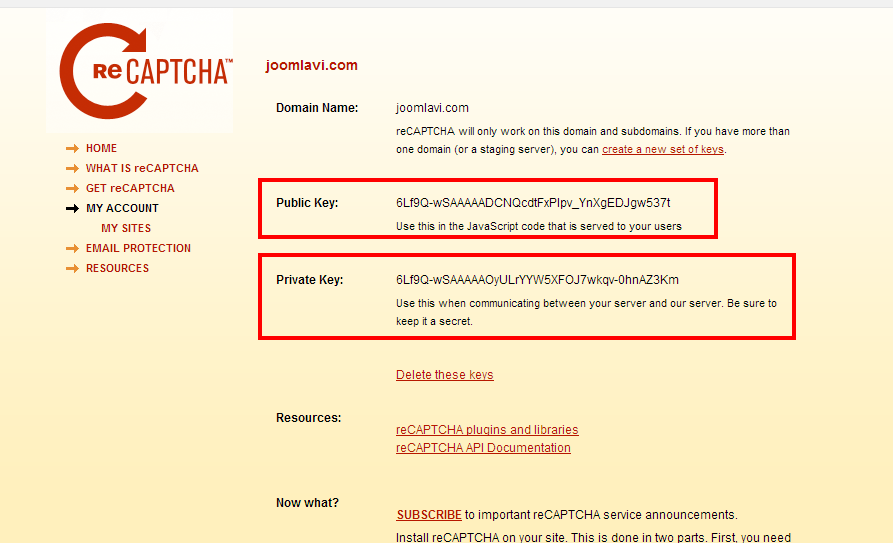893x543 pixels.
Task: Click the arrow icon beside WHAT IS reCAPTCHA
Action: pos(72,169)
